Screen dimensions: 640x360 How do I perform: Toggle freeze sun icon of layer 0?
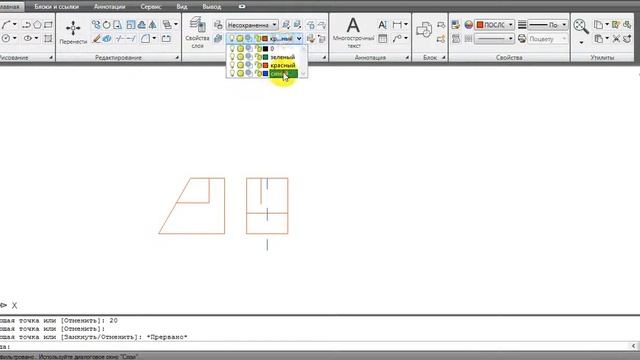(x=240, y=49)
